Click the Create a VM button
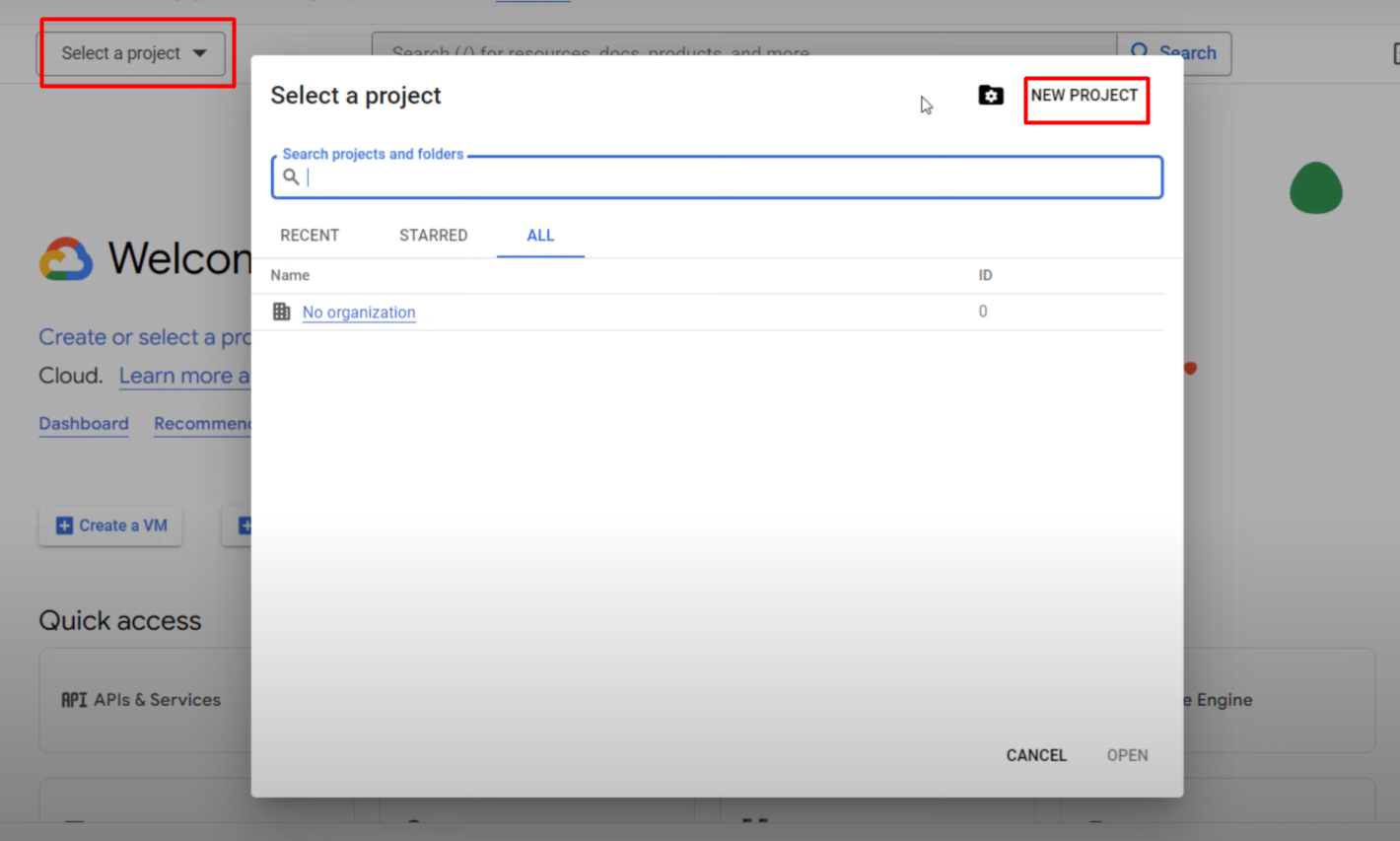This screenshot has height=841, width=1400. click(x=110, y=526)
